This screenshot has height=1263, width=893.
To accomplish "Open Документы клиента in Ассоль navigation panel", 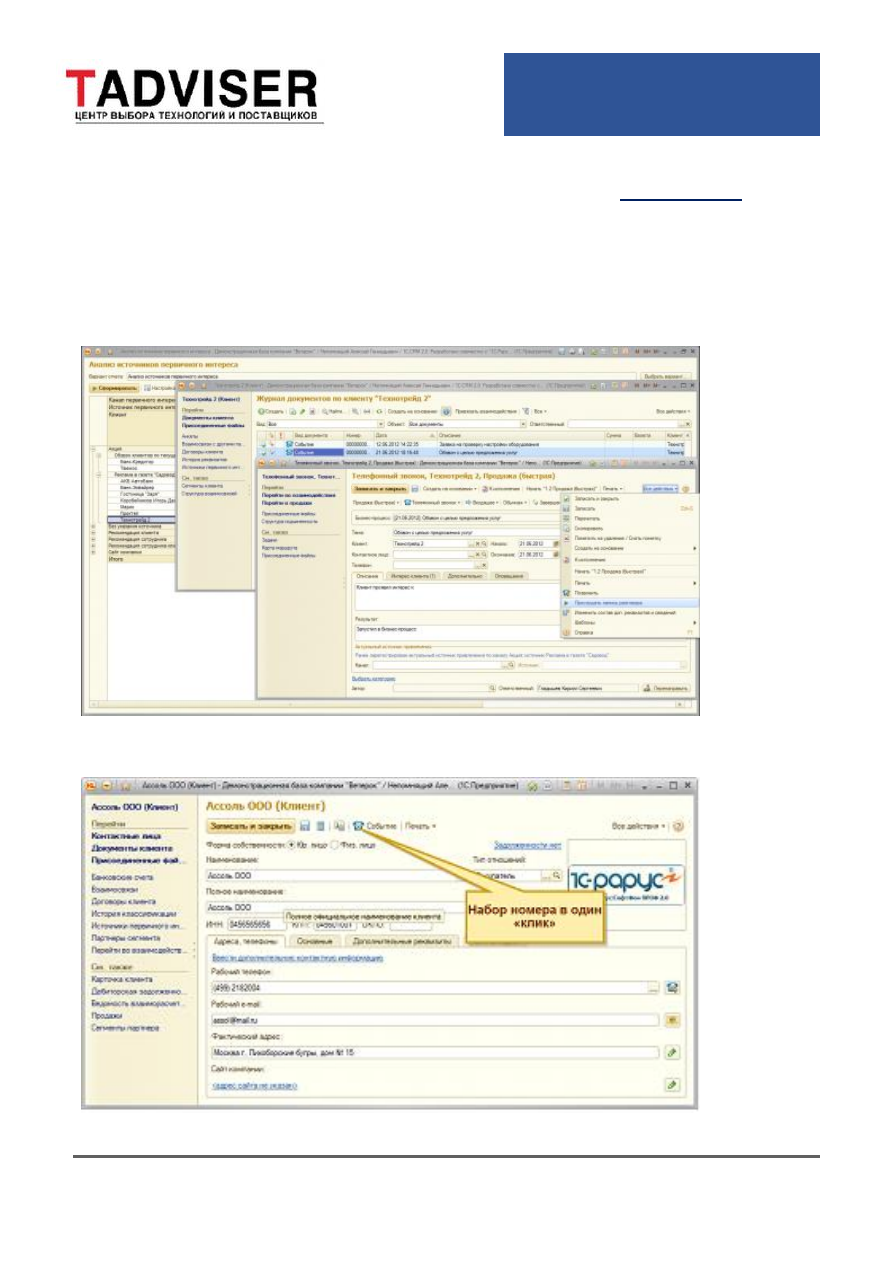I will (x=131, y=848).
